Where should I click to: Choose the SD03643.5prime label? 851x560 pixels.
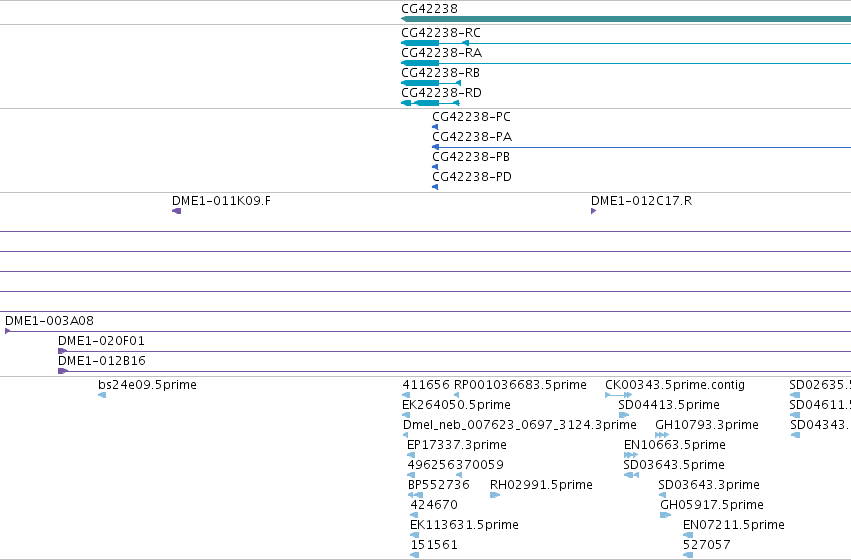click(674, 465)
